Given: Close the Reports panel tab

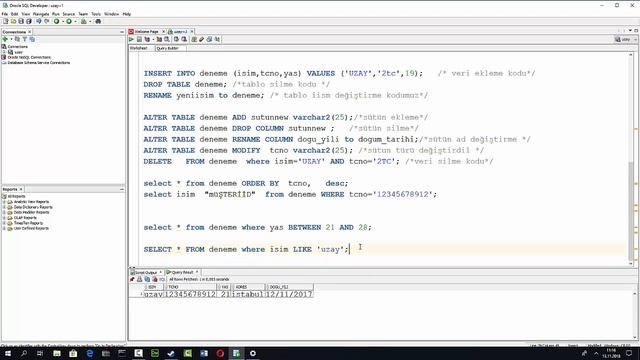Looking at the screenshot, I should (x=21, y=189).
